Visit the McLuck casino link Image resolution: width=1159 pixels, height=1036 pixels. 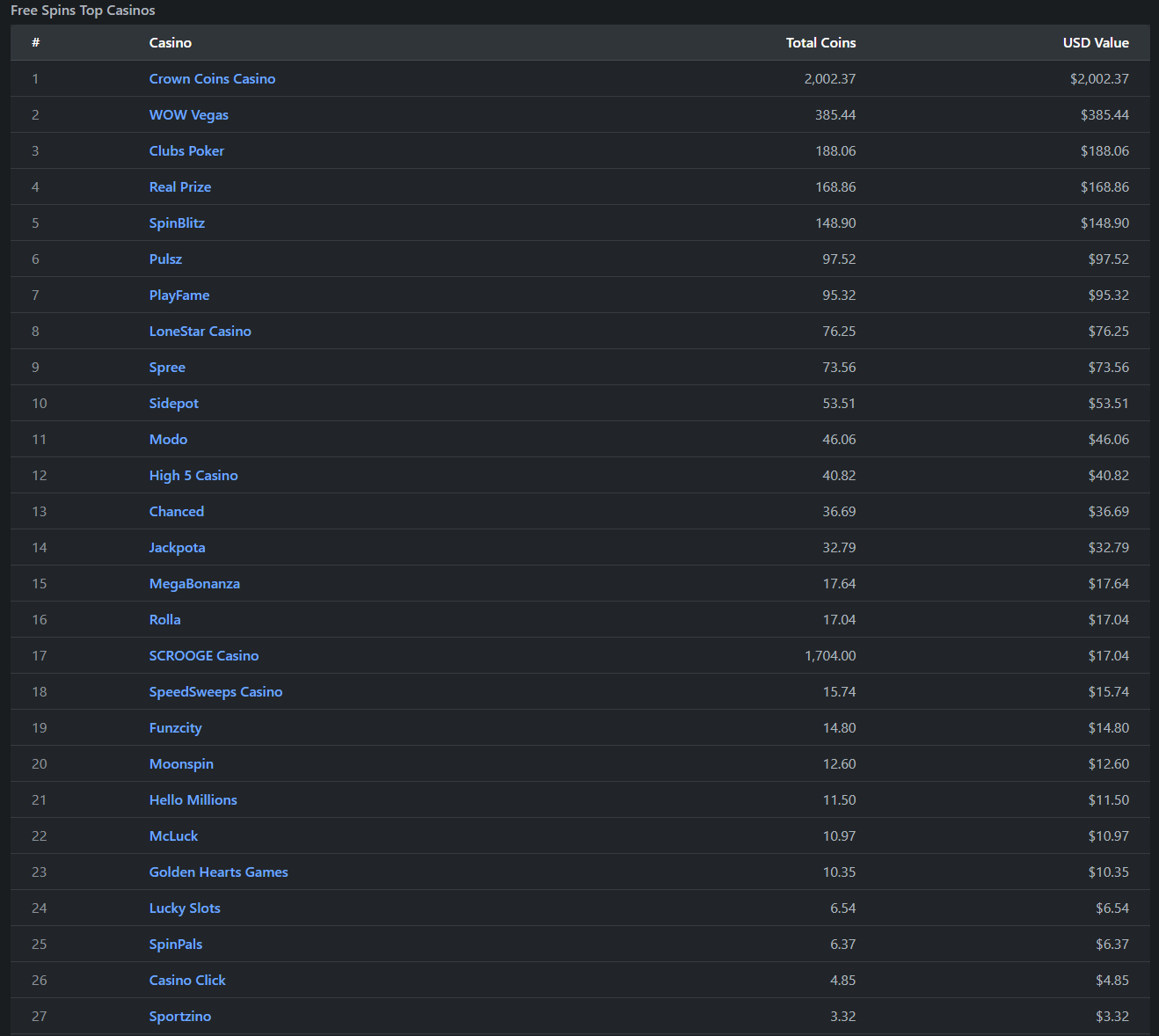tap(173, 835)
